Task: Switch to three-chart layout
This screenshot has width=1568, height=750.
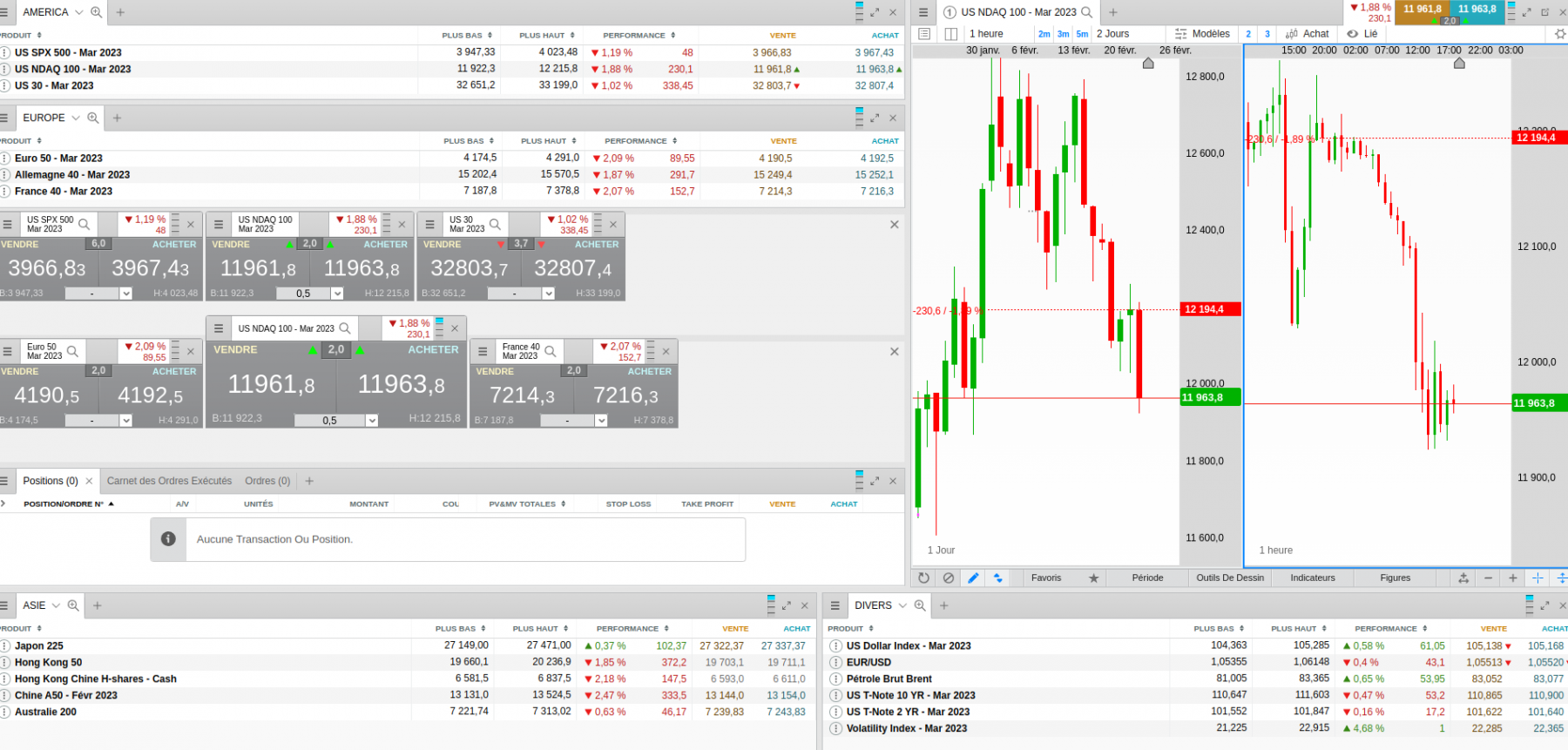Action: [1267, 34]
